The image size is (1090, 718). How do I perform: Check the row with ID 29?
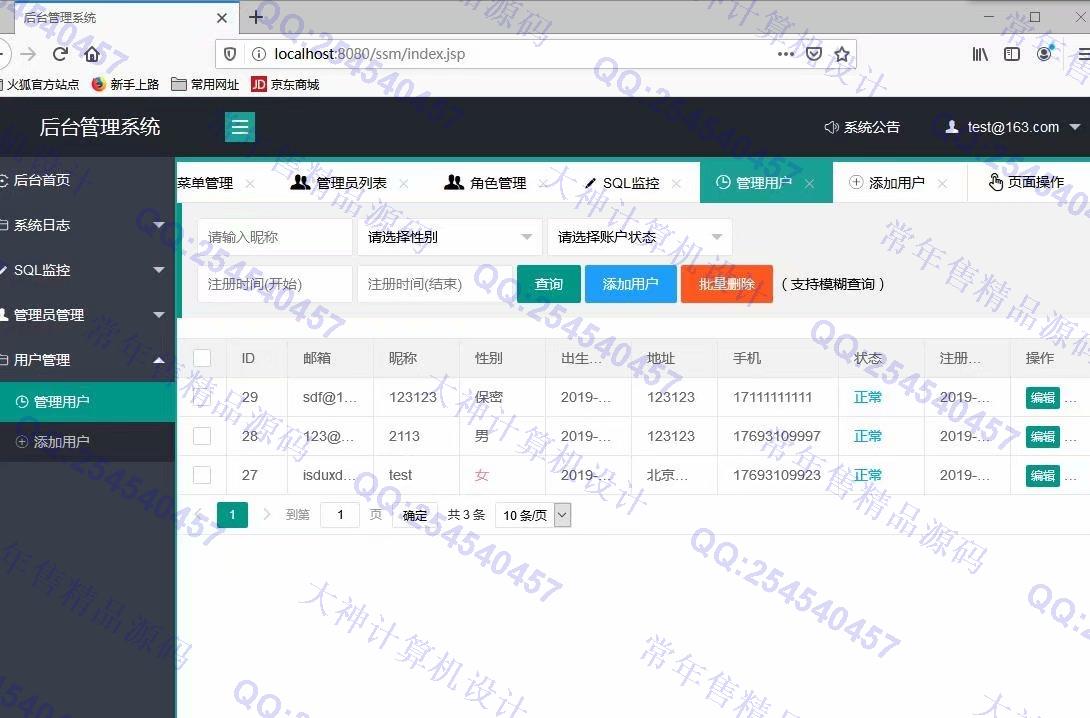pyautogui.click(x=202, y=397)
